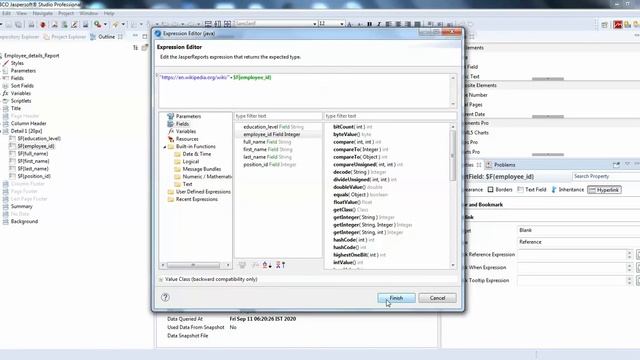Select position_id field in the list
The height and width of the screenshot is (360, 640).
point(269,164)
